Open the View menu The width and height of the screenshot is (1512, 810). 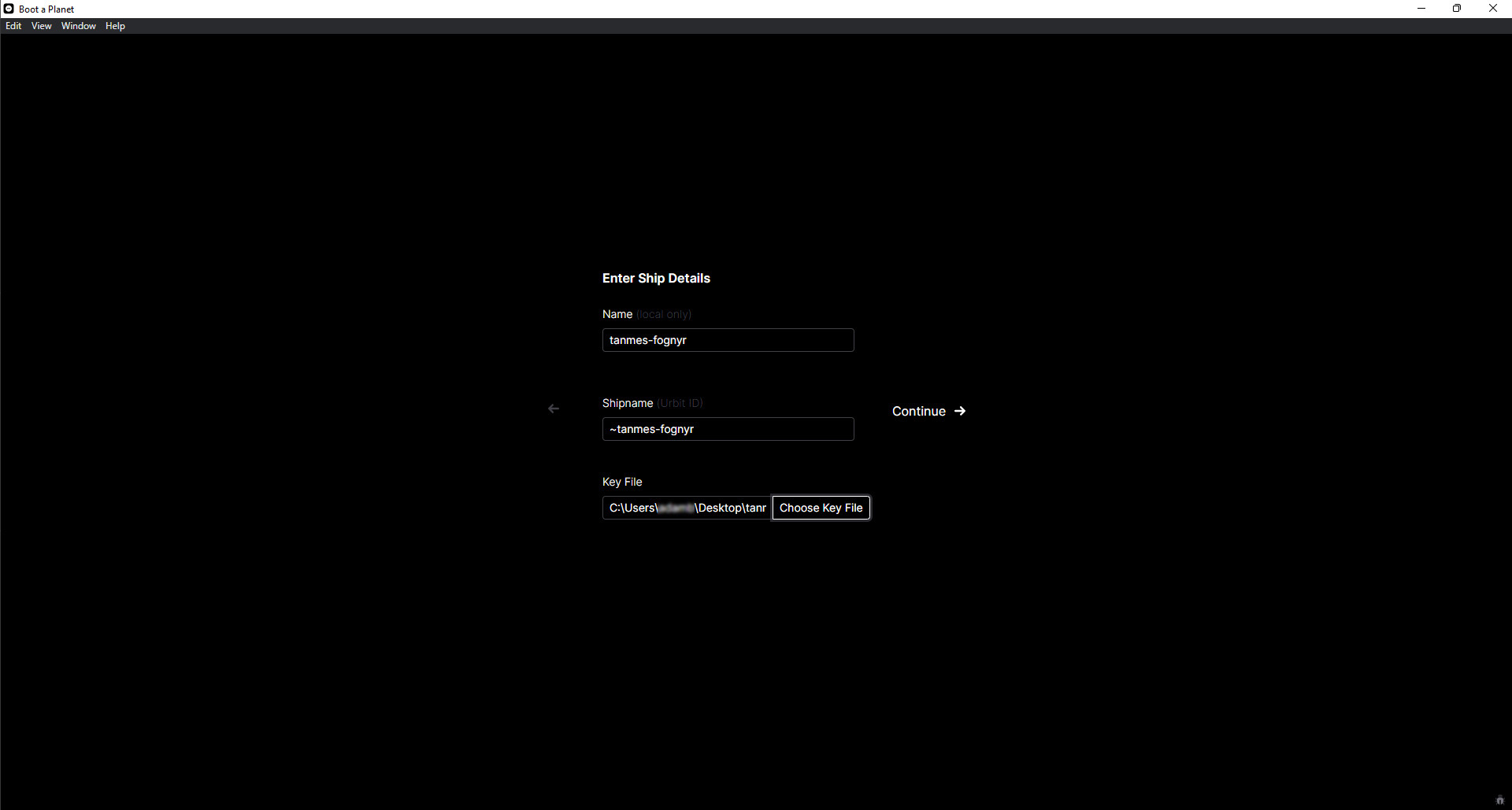(x=42, y=26)
